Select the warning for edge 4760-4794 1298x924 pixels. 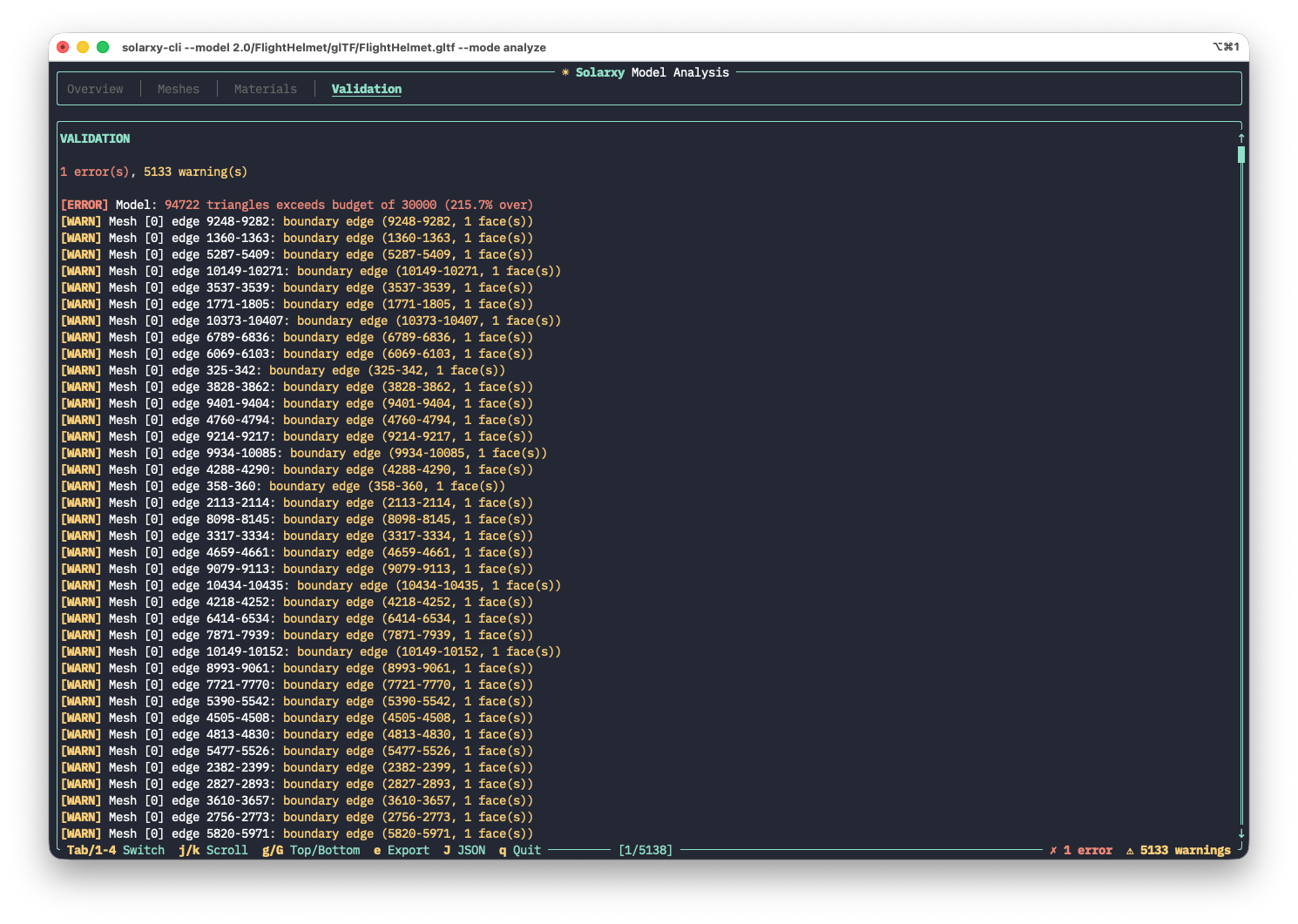[x=297, y=420]
